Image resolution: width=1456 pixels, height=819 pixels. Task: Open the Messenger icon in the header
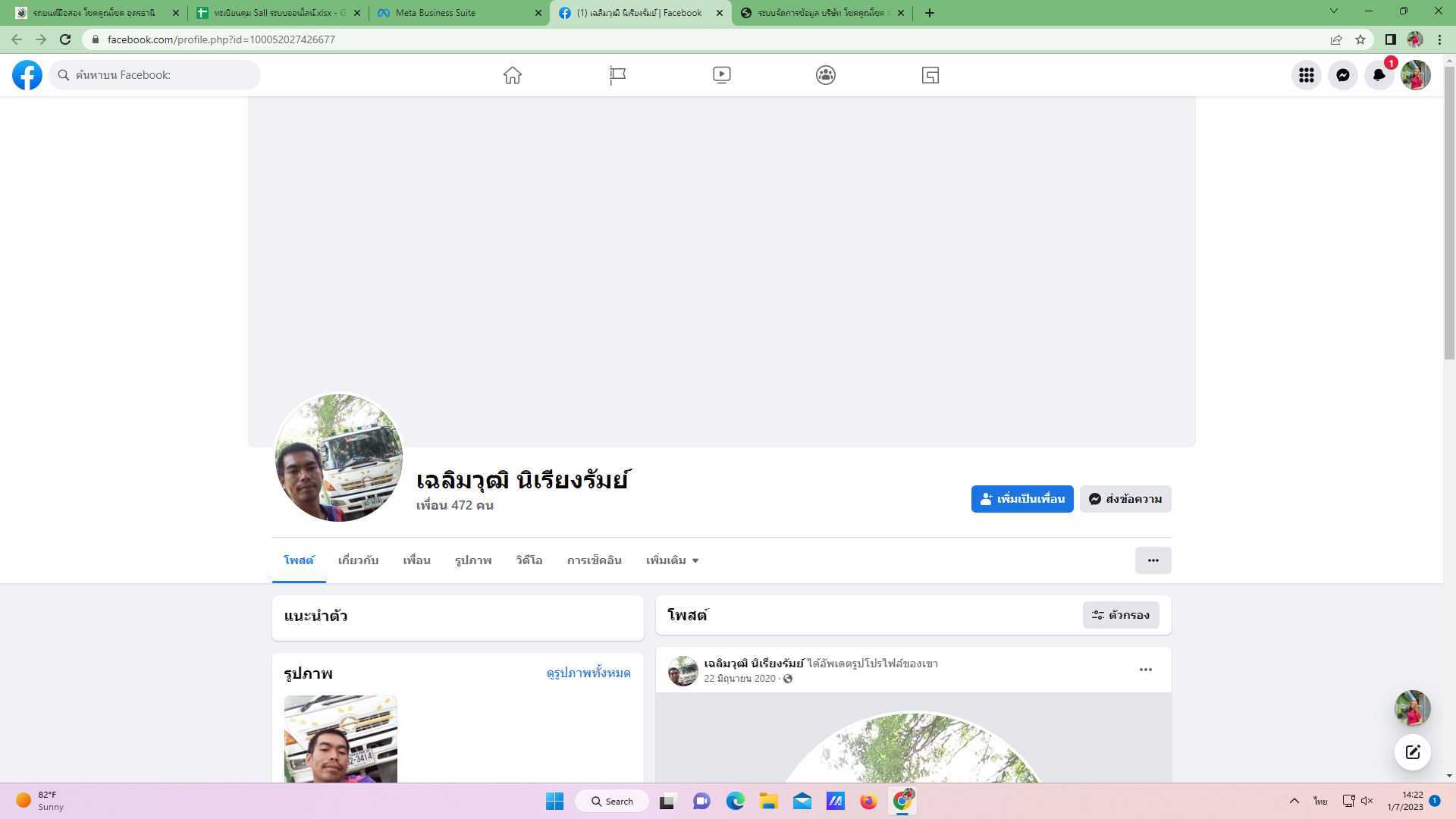(1342, 75)
